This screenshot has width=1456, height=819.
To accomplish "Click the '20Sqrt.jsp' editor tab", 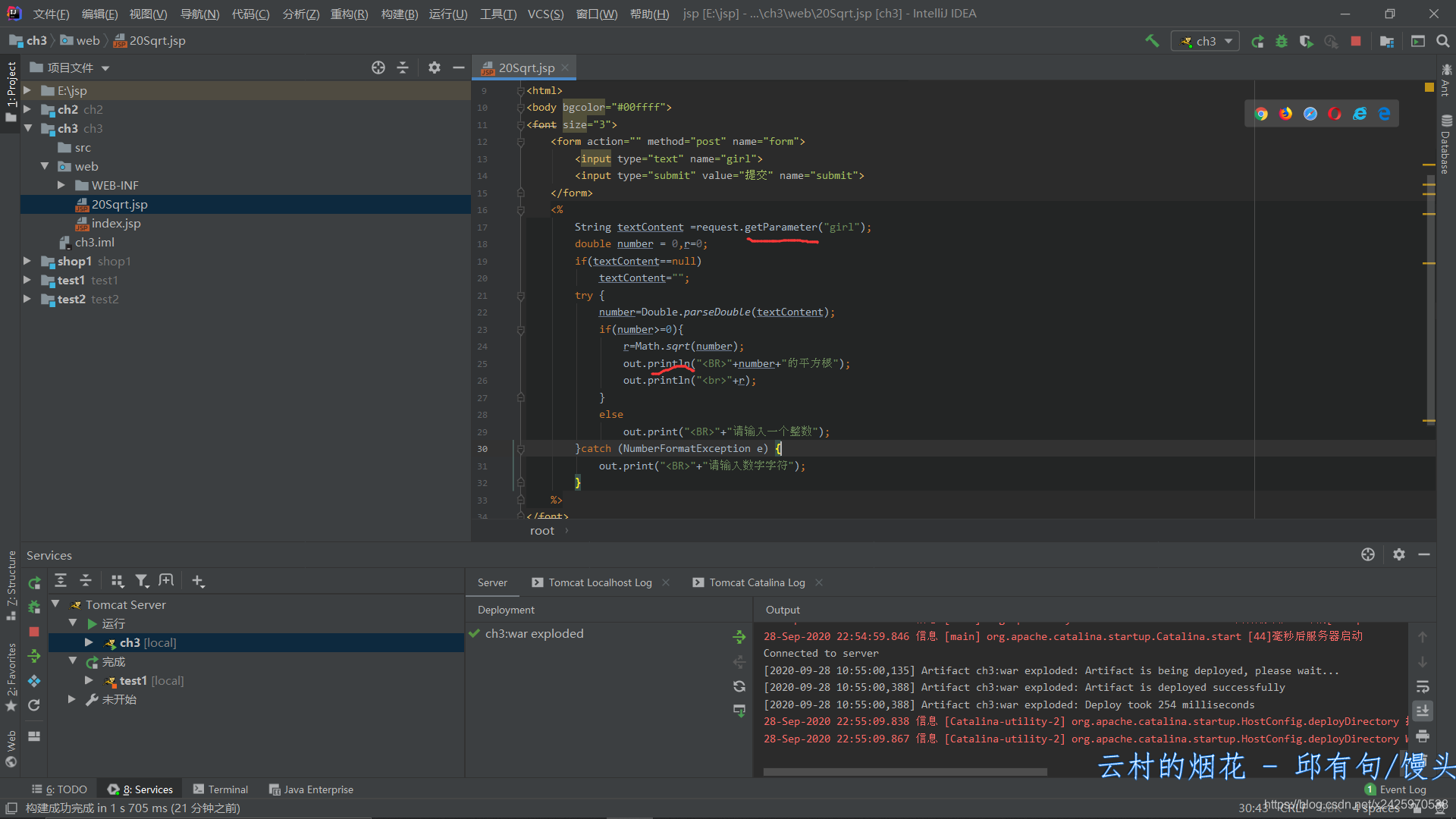I will [x=523, y=67].
